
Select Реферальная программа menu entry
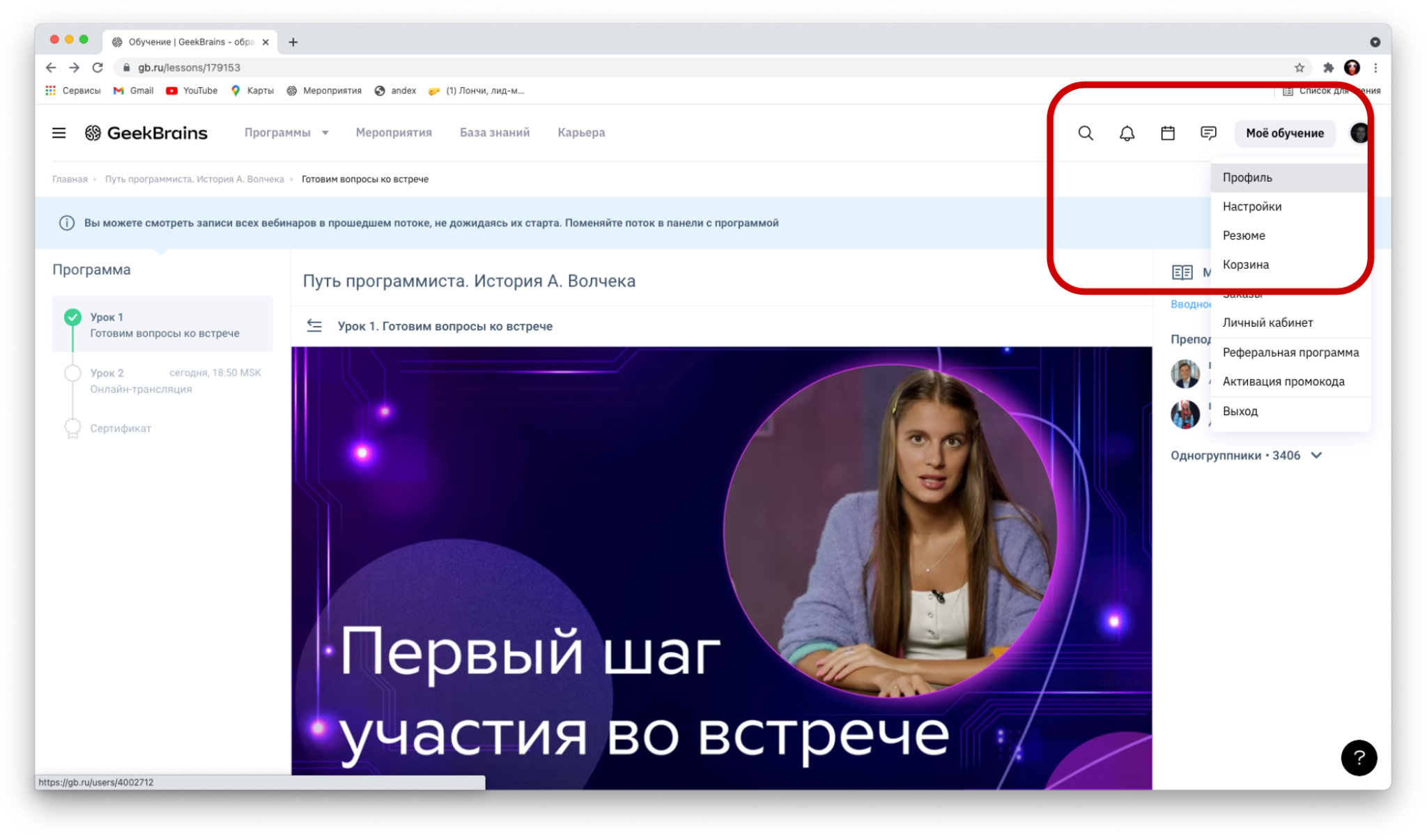[1290, 352]
